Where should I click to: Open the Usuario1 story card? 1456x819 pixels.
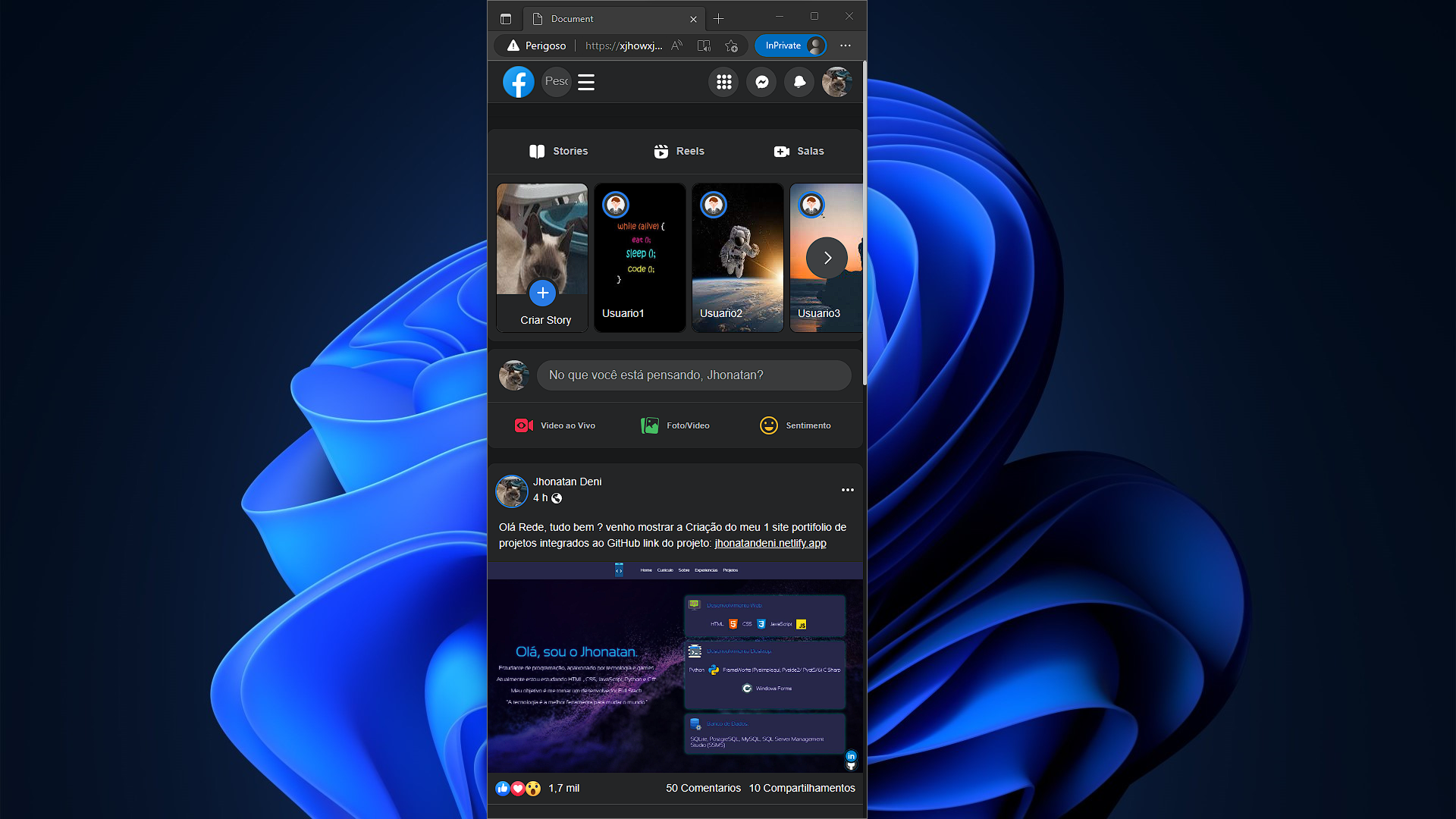[x=640, y=258]
